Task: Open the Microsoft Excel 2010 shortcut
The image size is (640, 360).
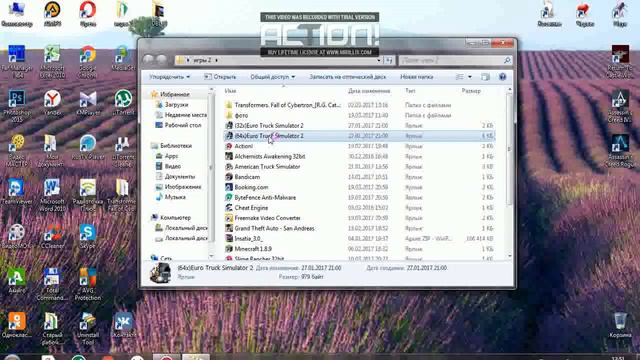Action: [52, 62]
